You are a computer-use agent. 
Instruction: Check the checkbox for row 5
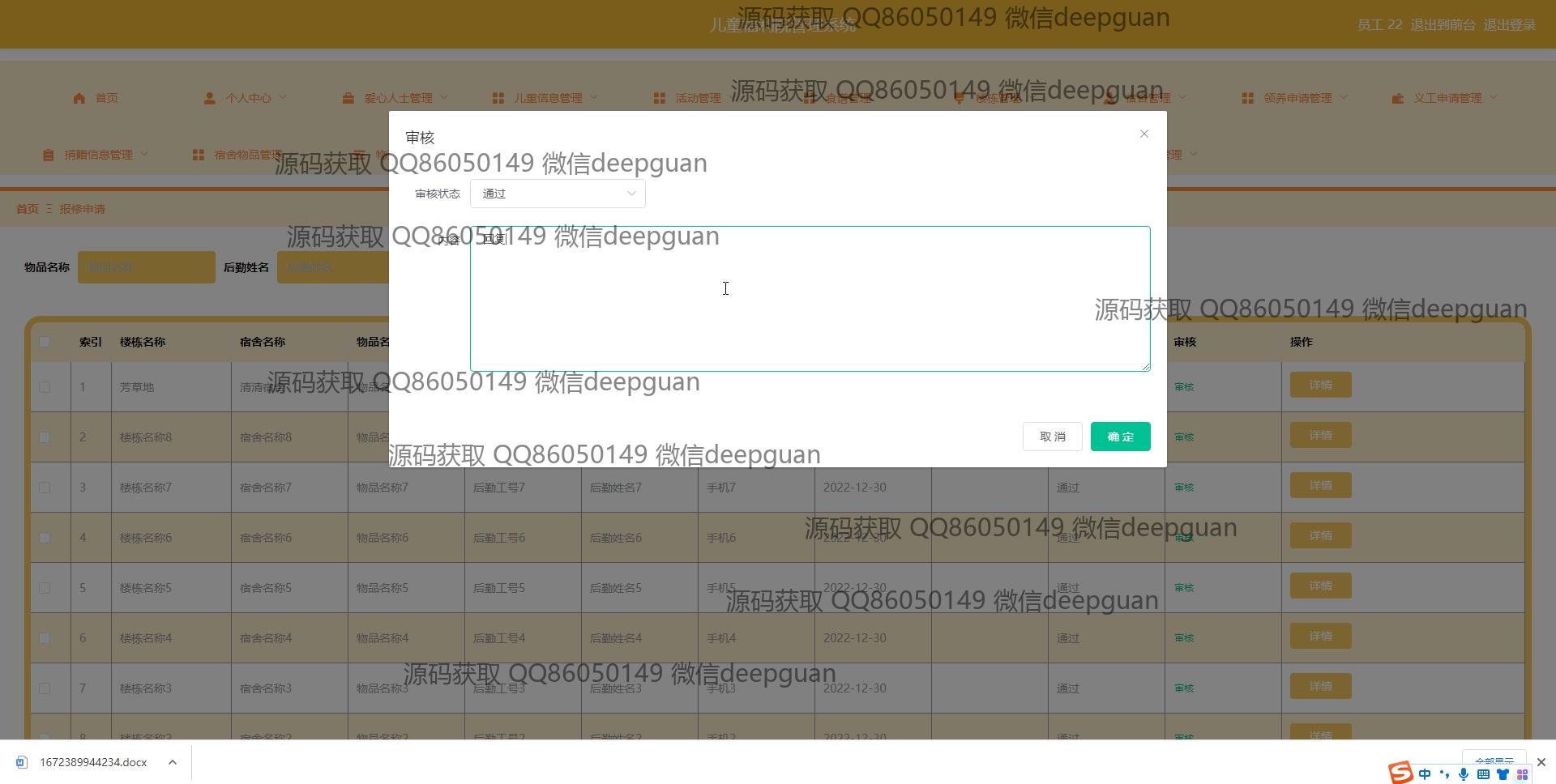pos(45,588)
